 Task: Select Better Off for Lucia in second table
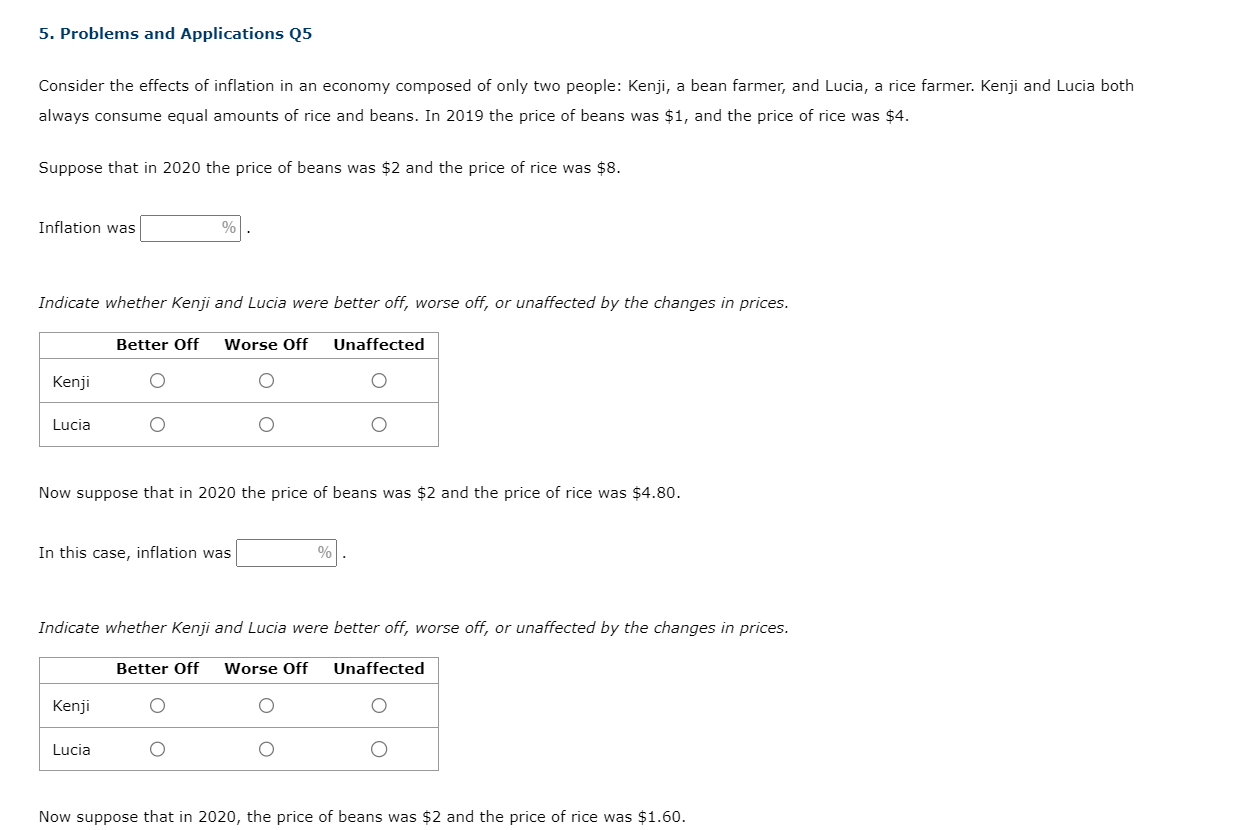pos(157,749)
